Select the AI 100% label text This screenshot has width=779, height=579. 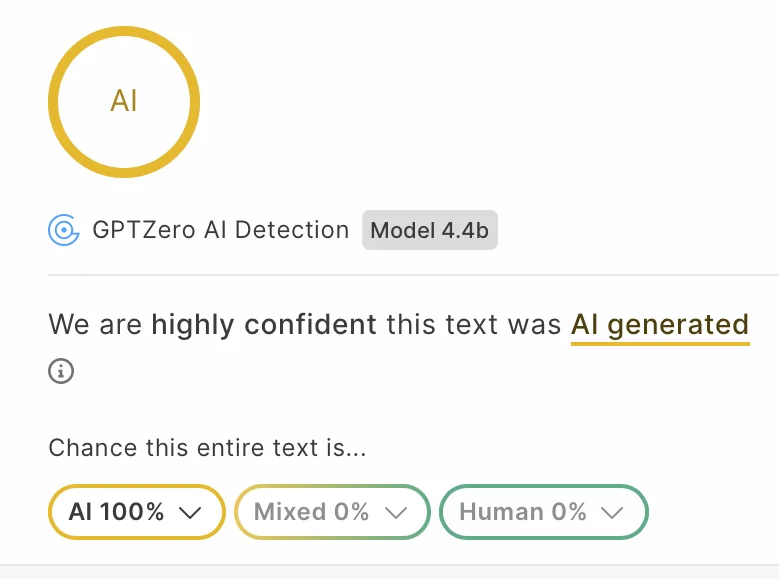[116, 512]
